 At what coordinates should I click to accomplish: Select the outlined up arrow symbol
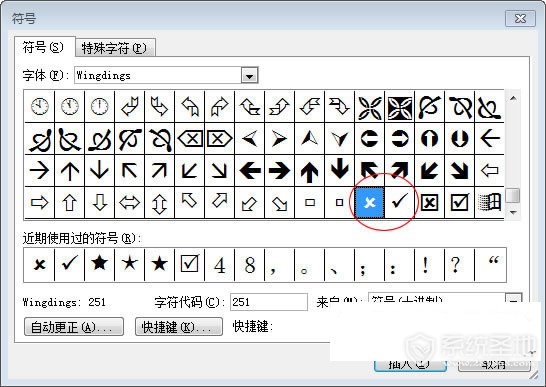70,202
